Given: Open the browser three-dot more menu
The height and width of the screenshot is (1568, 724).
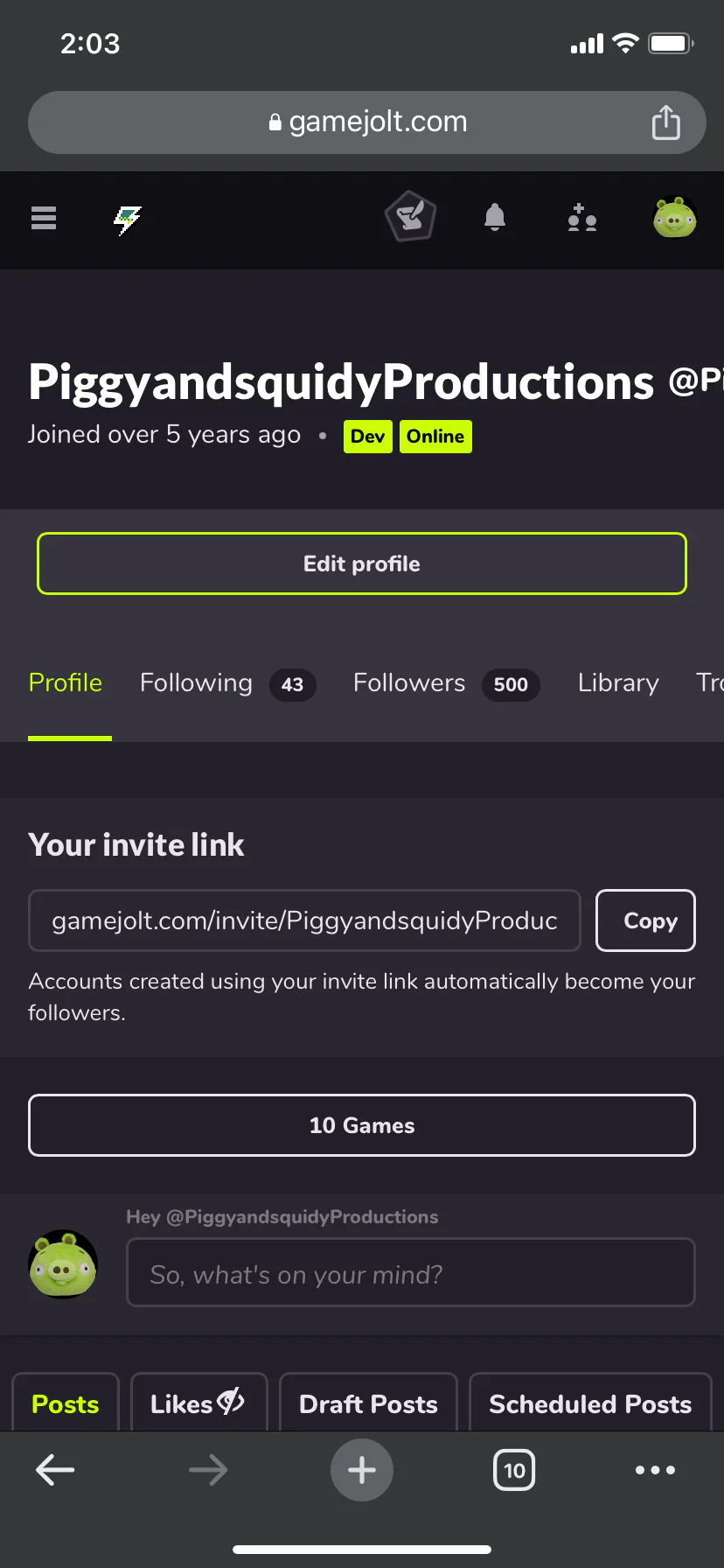Looking at the screenshot, I should pos(655,1470).
